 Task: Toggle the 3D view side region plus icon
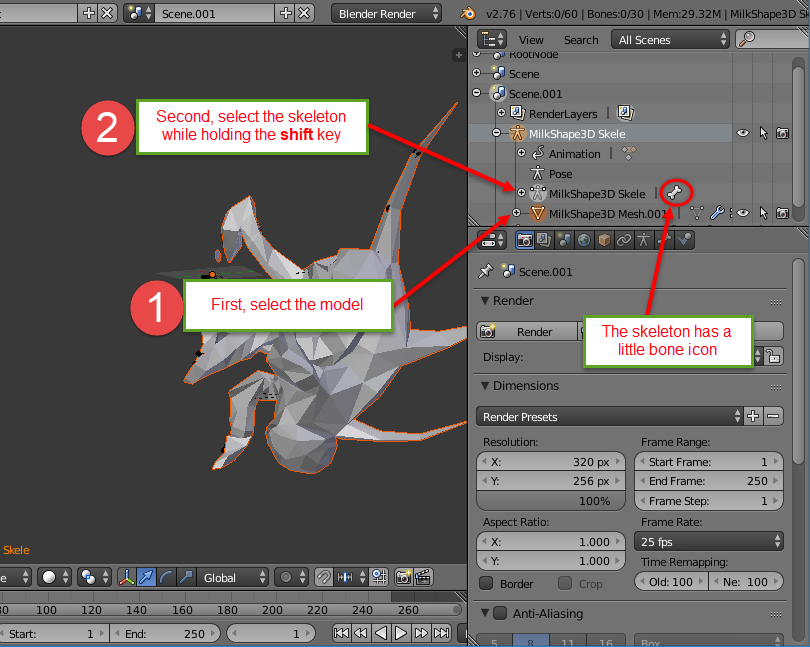[x=458, y=55]
